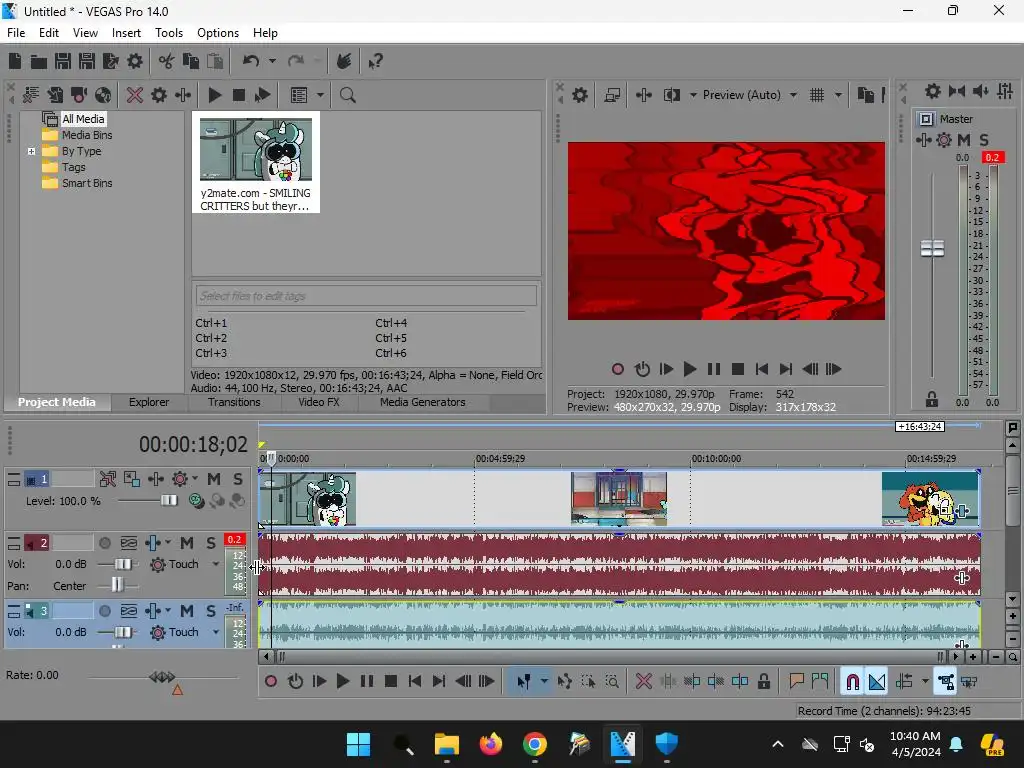Open the preview overlays grid dropdown arrow

[x=838, y=95]
